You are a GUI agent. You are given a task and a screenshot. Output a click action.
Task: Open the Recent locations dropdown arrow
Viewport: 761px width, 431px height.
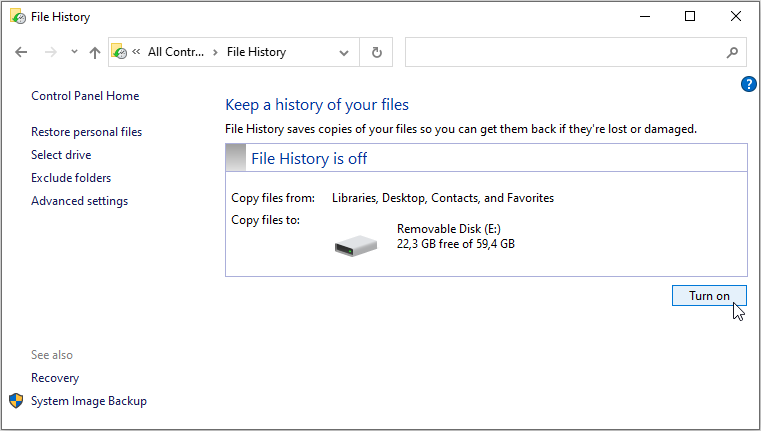[72, 53]
